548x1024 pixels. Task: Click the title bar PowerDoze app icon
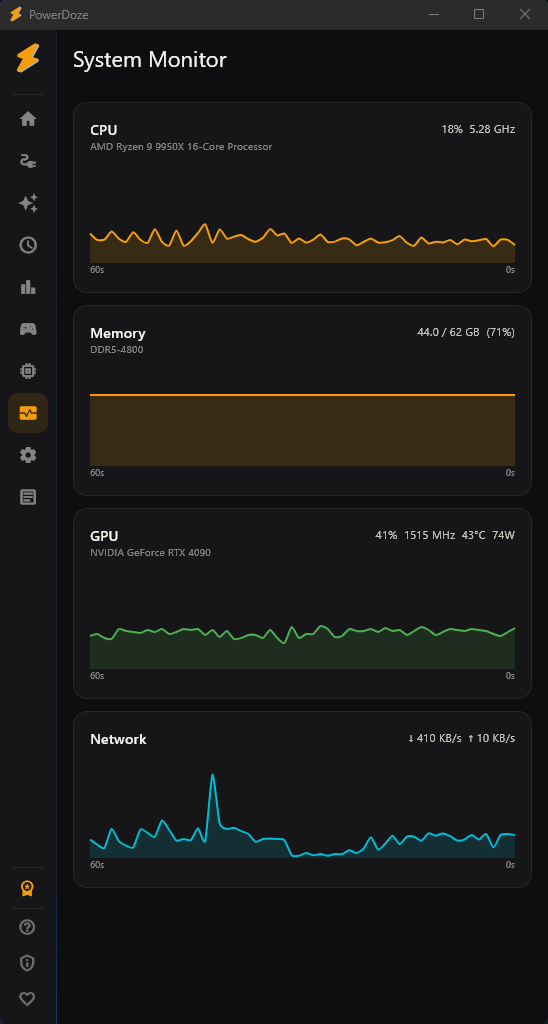point(16,14)
